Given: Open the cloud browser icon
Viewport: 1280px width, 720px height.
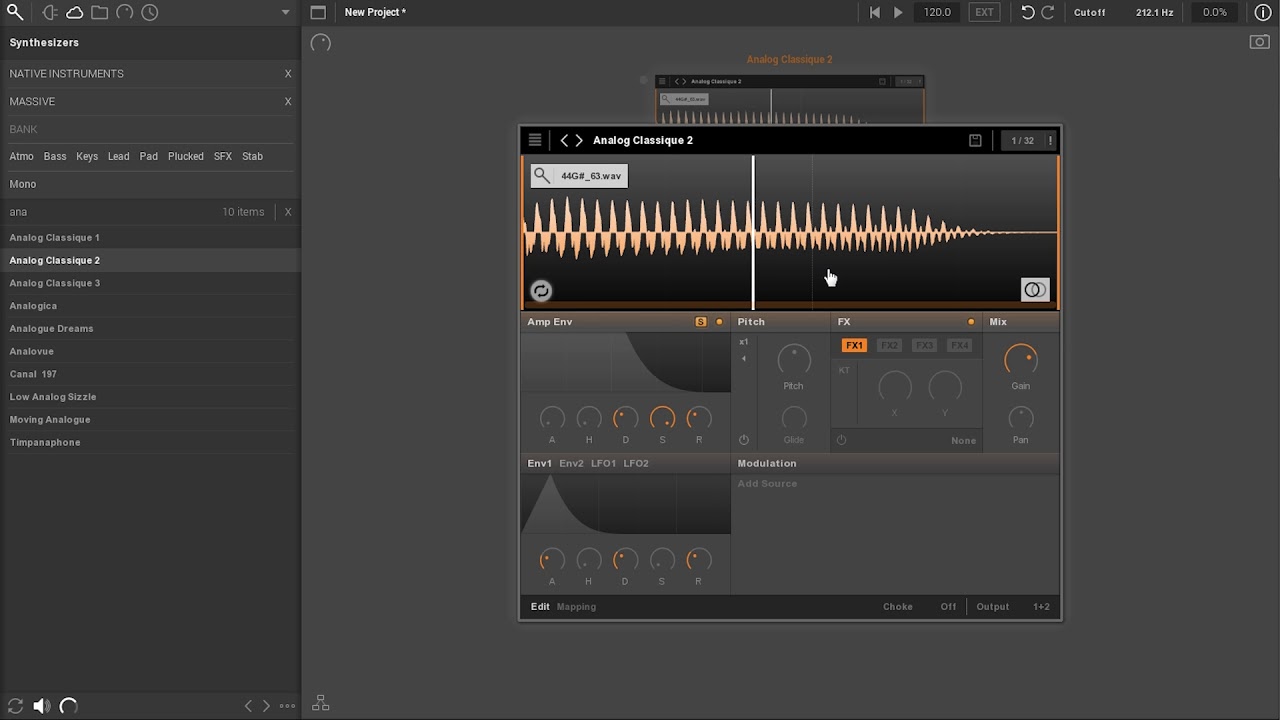Looking at the screenshot, I should click(x=75, y=12).
